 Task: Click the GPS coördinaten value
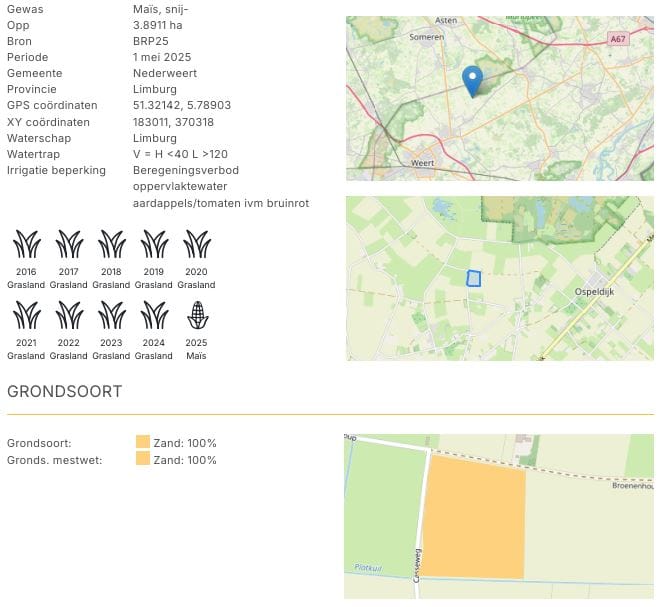(x=181, y=106)
